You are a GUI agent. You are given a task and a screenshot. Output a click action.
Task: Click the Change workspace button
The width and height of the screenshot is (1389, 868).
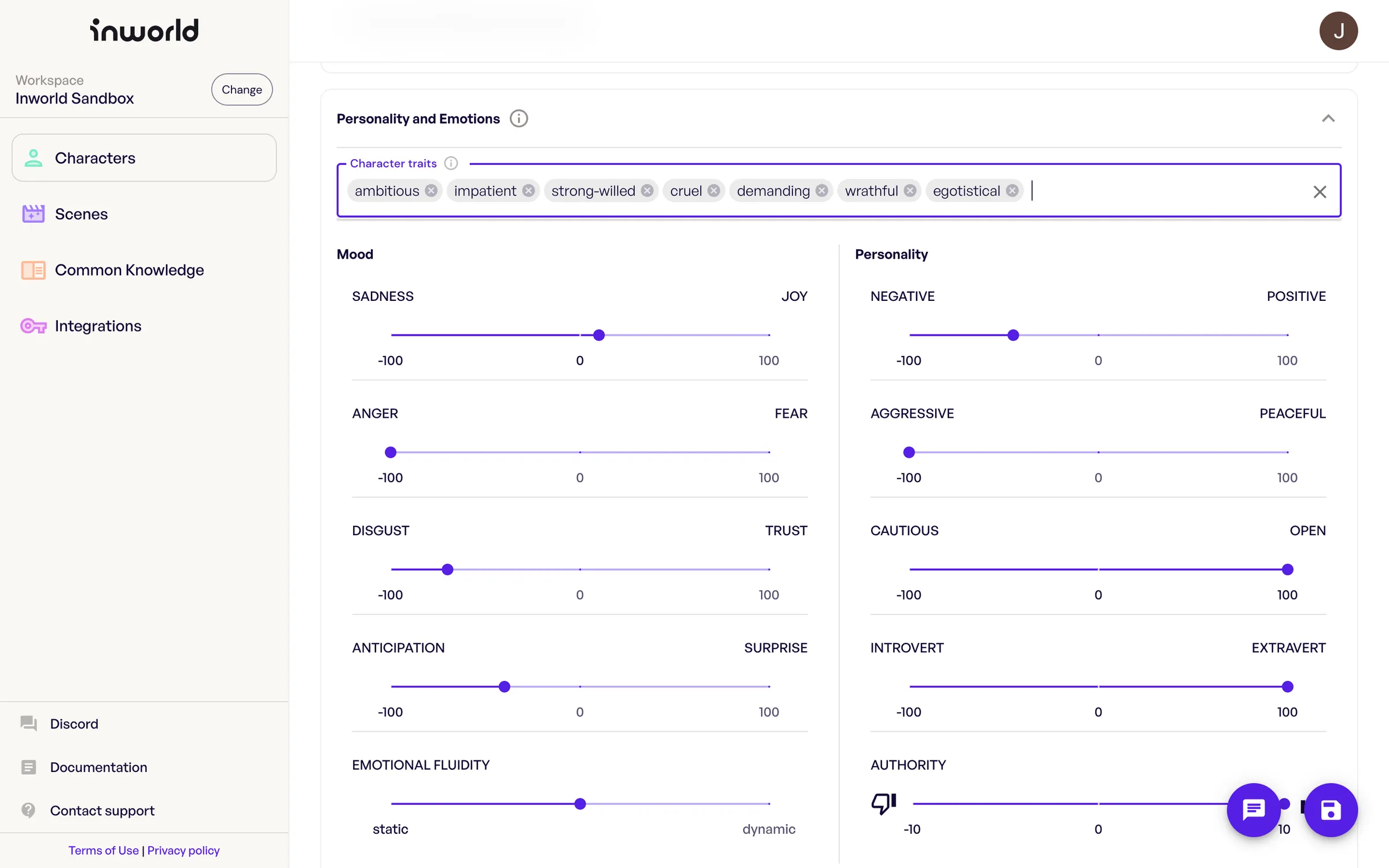241,90
